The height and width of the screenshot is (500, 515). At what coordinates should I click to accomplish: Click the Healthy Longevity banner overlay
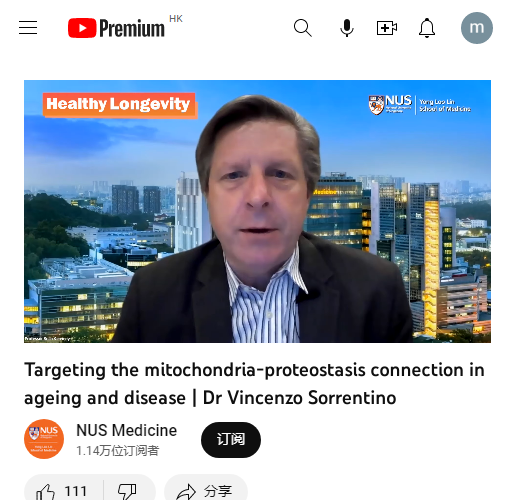[x=120, y=105]
